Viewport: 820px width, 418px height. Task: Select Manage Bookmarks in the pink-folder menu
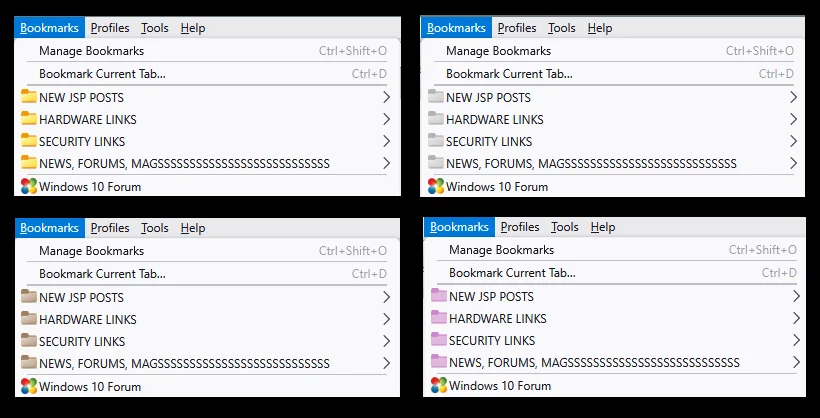point(501,250)
